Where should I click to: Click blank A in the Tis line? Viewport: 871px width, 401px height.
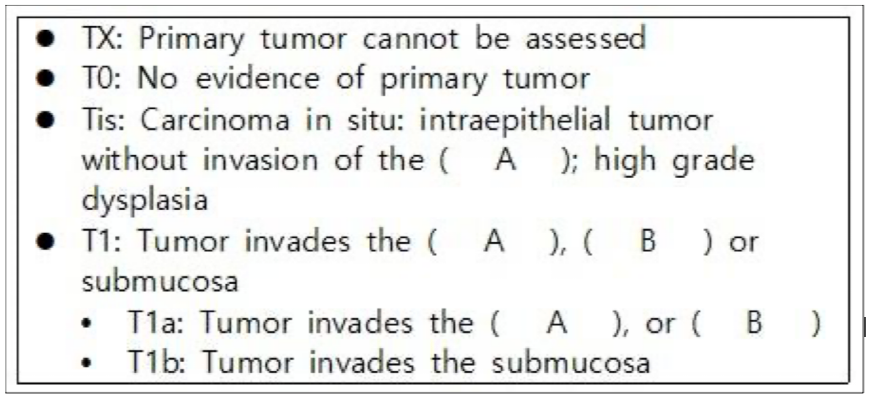[504, 162]
